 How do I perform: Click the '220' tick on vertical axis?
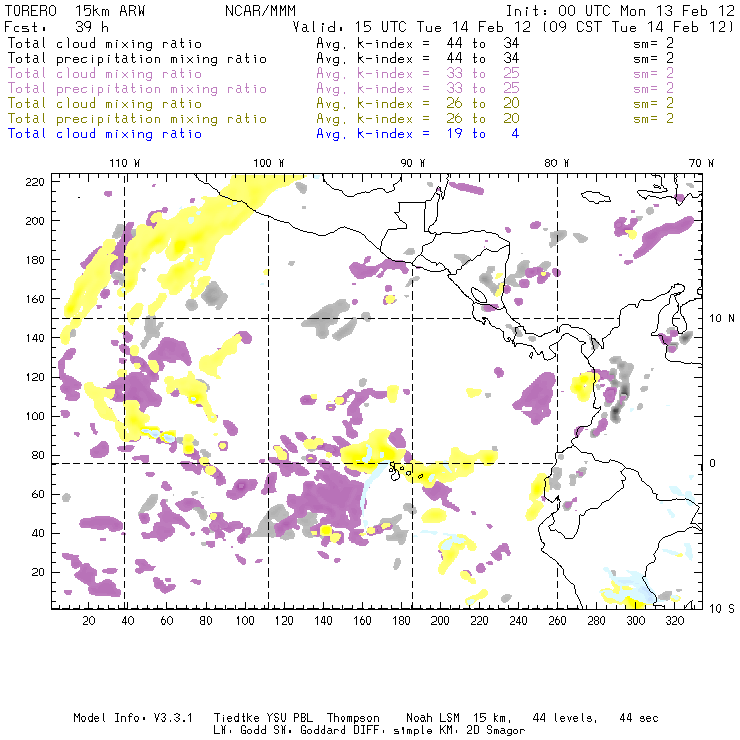point(35,182)
